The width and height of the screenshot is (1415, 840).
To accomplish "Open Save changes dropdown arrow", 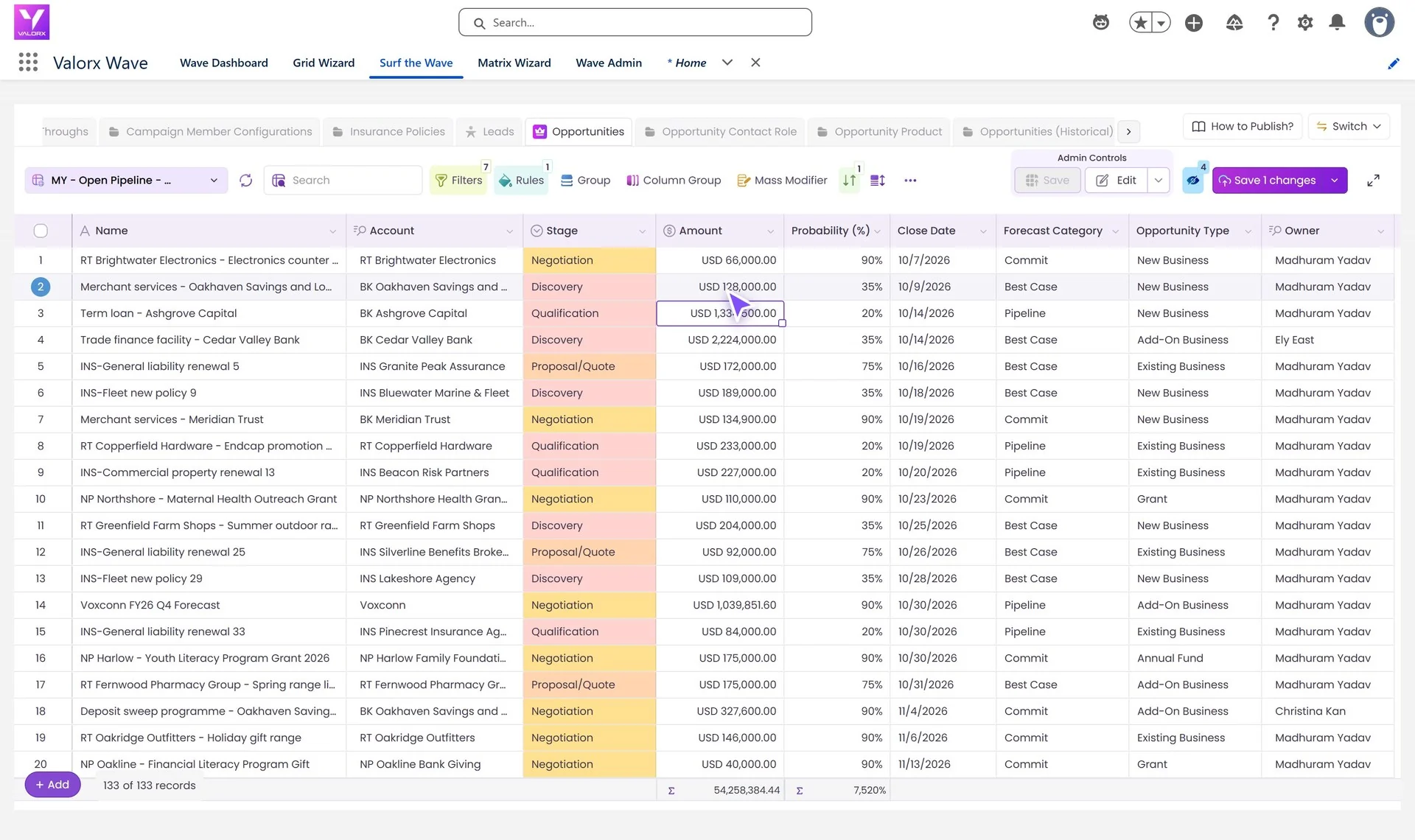I will (x=1335, y=181).
